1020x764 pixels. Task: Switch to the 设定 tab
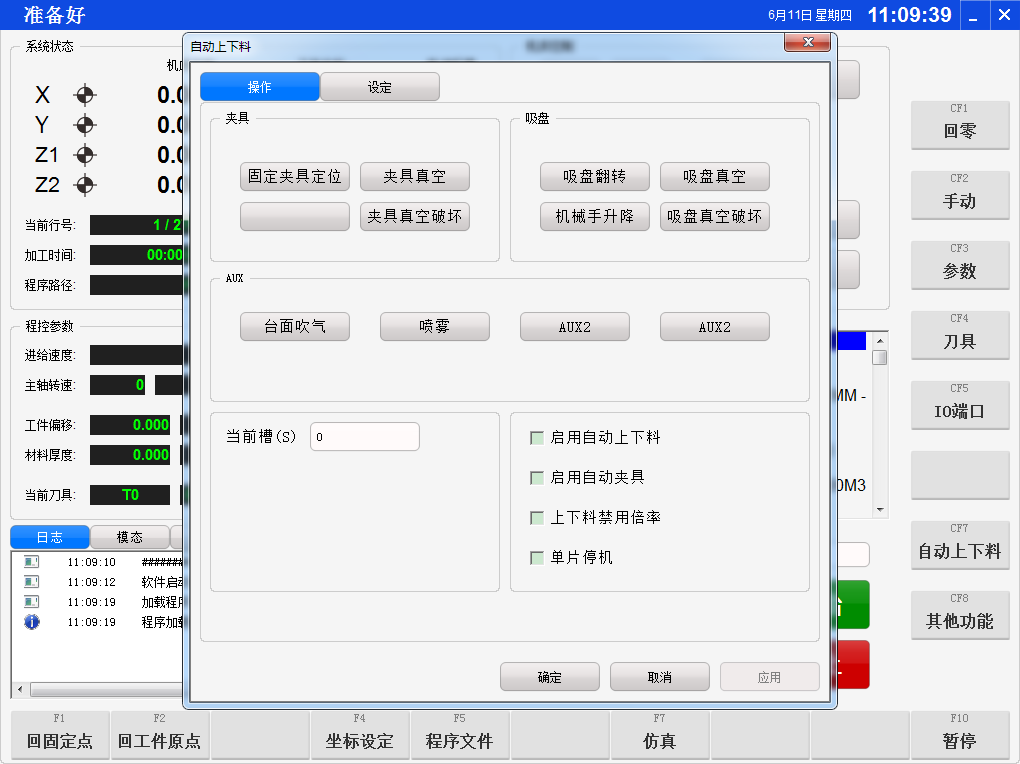point(380,87)
